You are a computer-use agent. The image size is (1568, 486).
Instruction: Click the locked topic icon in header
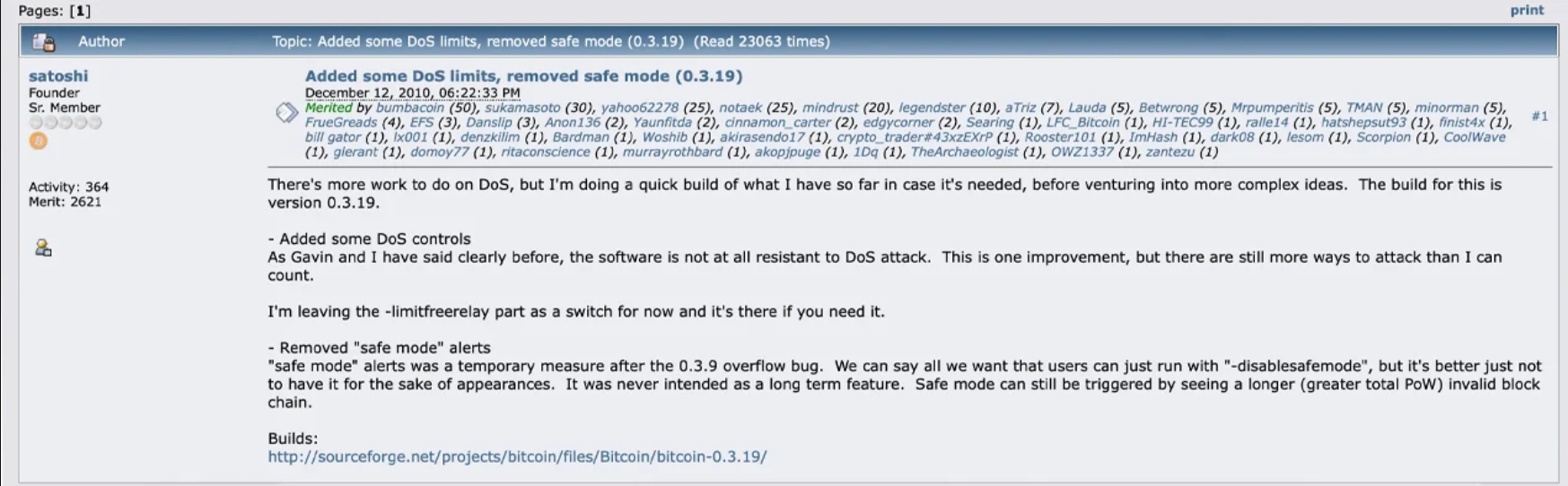point(43,42)
